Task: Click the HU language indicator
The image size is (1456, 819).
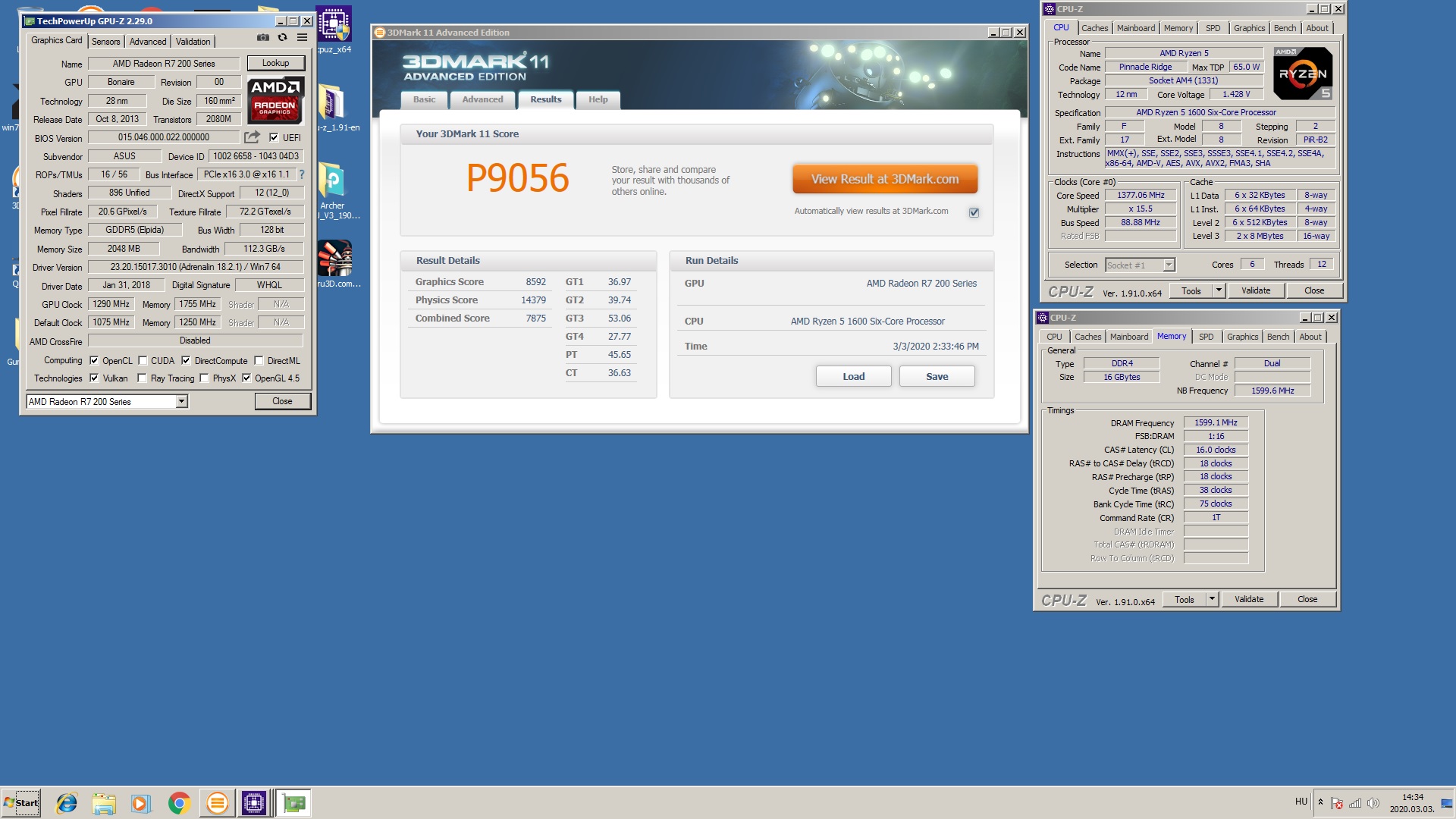Action: pos(1301,802)
